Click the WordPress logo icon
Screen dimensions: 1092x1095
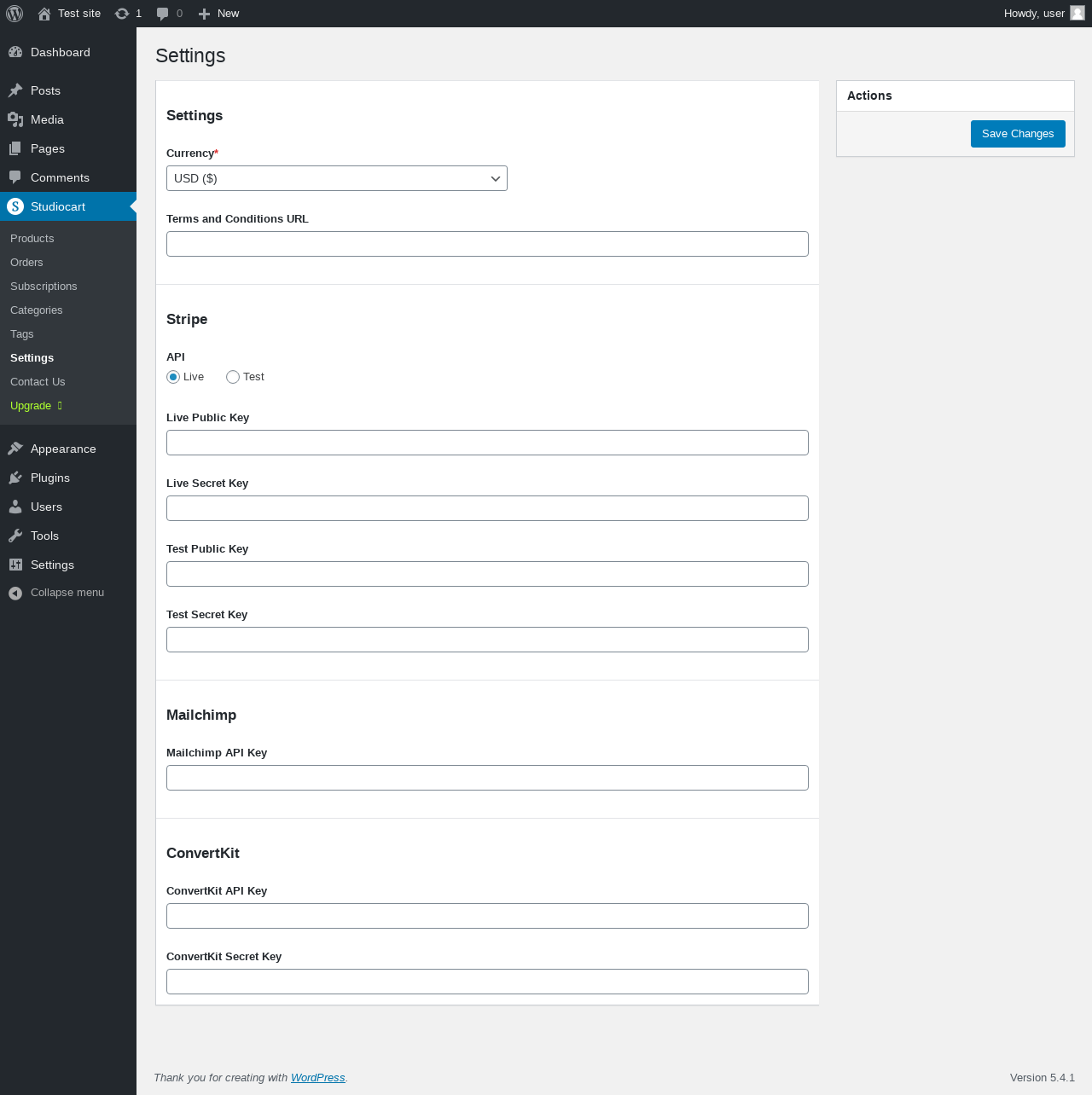[15, 14]
